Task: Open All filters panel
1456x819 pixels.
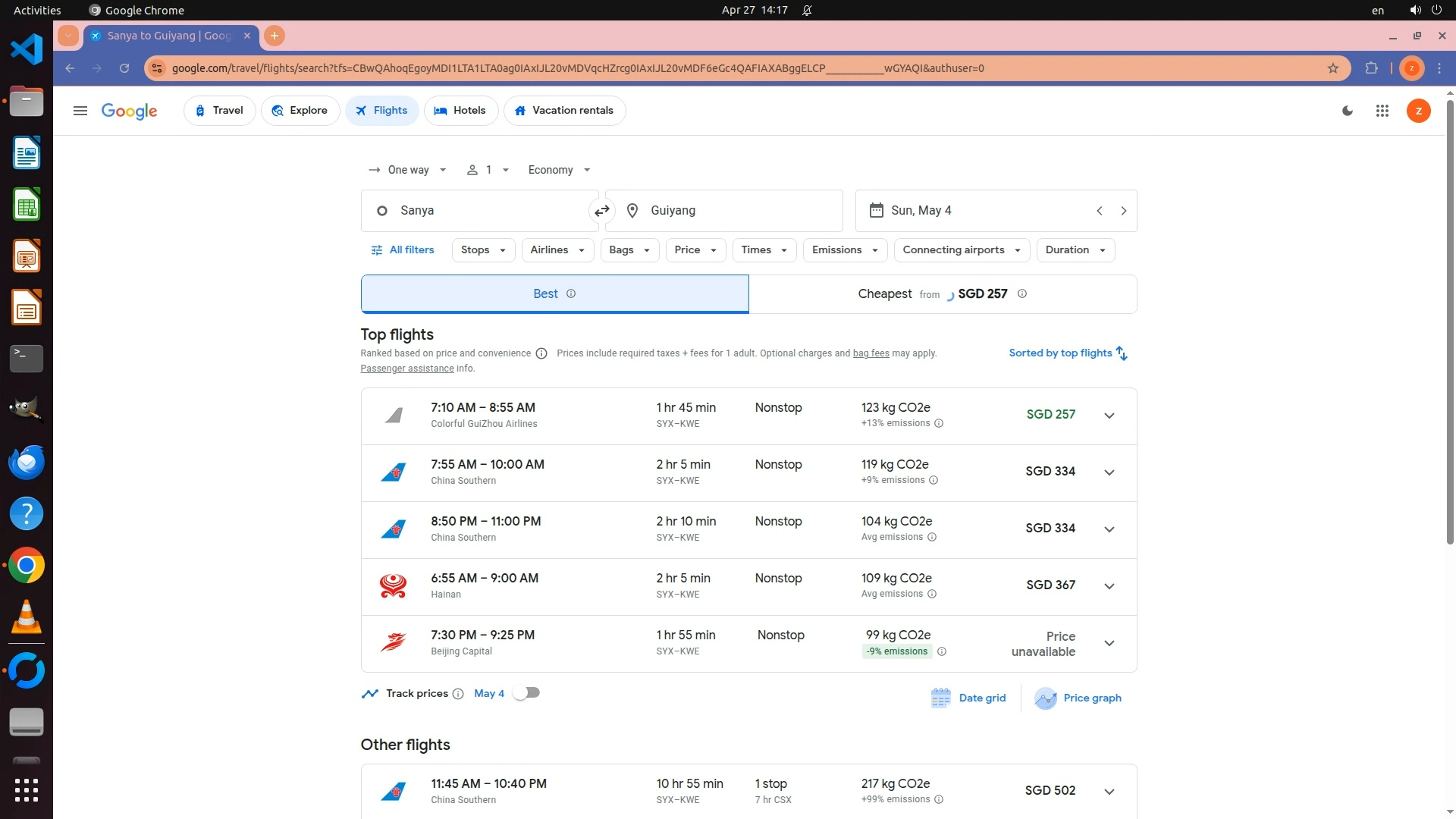Action: (402, 250)
